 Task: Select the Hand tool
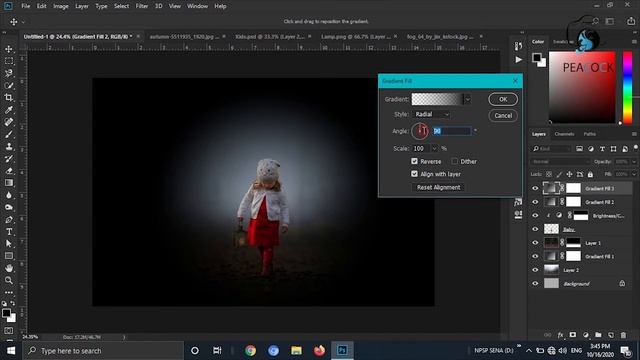click(x=9, y=268)
